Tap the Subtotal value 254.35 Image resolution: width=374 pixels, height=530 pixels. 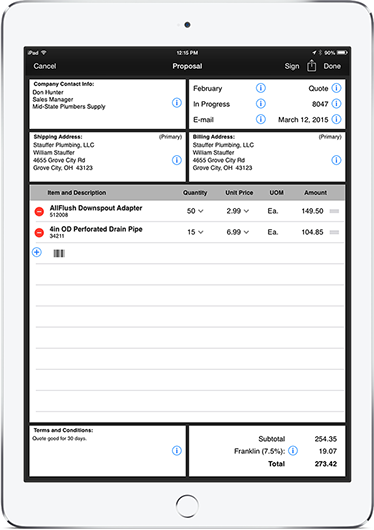pos(326,439)
